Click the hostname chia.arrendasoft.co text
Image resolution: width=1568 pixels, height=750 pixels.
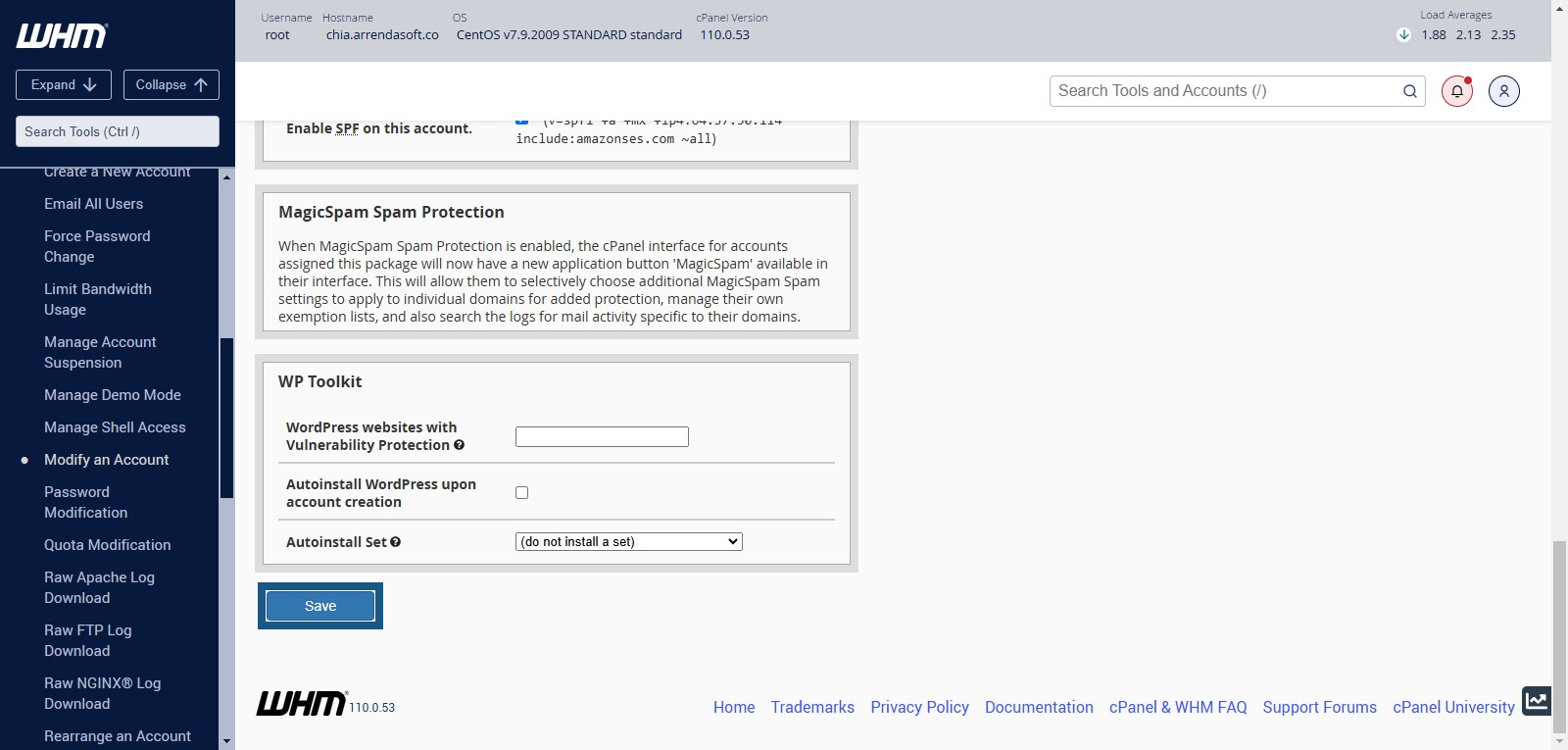(x=382, y=34)
